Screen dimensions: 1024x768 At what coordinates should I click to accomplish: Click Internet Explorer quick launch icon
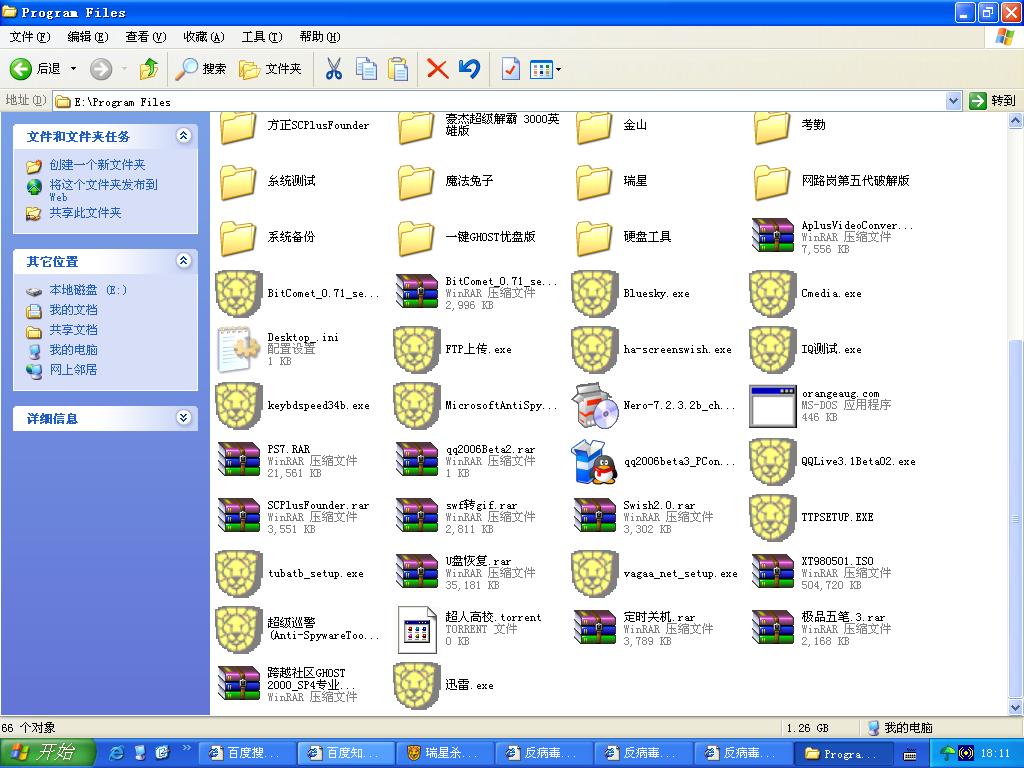point(117,753)
